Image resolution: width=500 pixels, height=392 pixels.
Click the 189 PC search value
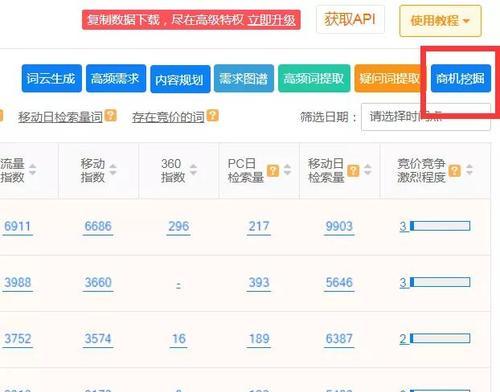pos(259,339)
